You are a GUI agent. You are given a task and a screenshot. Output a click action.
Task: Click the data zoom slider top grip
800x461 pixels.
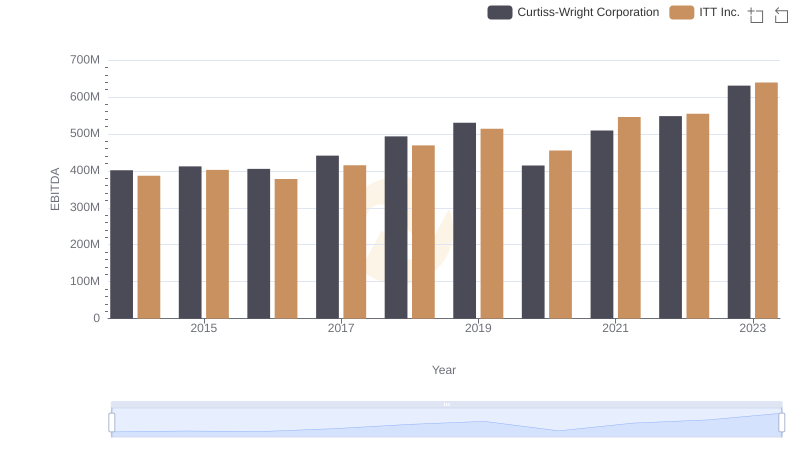click(x=446, y=404)
